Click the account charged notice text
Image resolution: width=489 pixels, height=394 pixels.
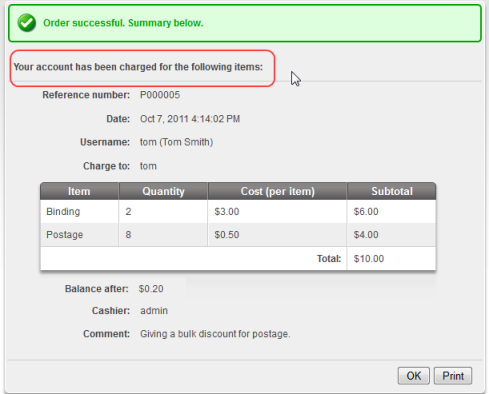coord(138,67)
